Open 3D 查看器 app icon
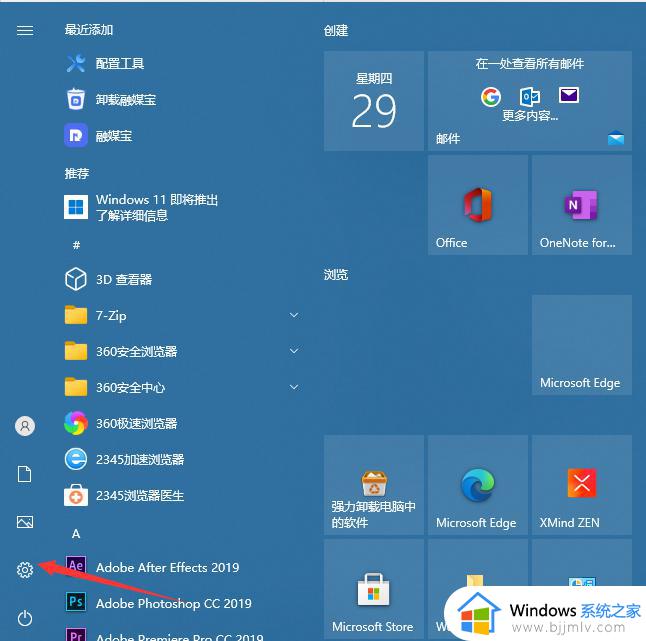The width and height of the screenshot is (646, 641). [x=76, y=279]
